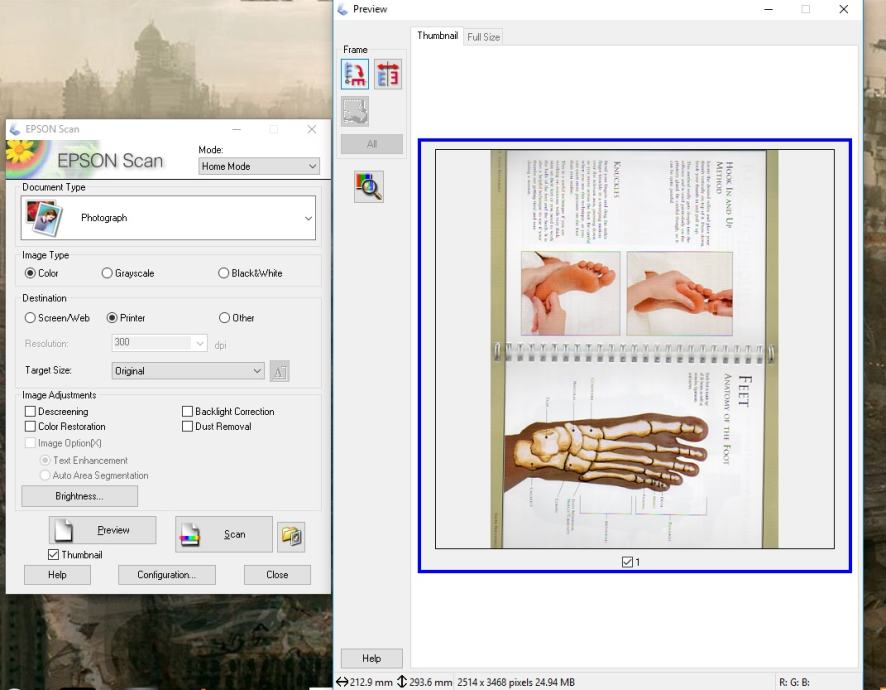
Task: Open the Target Size Original dropdown
Action: click(x=188, y=371)
